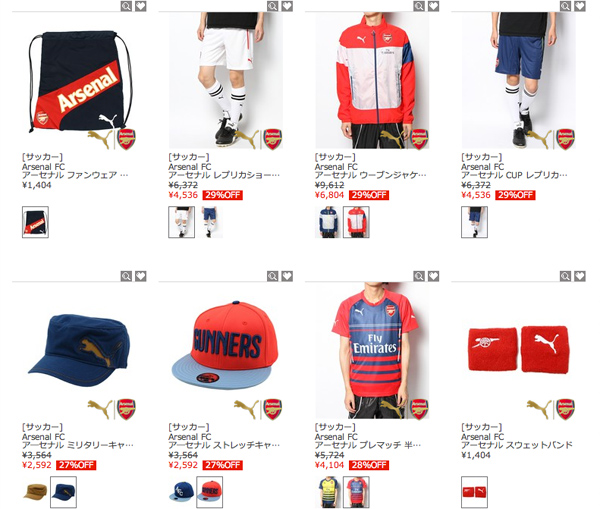This screenshot has height=509, width=600.
Task: Click zoom icon above Fly Emirates shirt
Action: pos(419,276)
